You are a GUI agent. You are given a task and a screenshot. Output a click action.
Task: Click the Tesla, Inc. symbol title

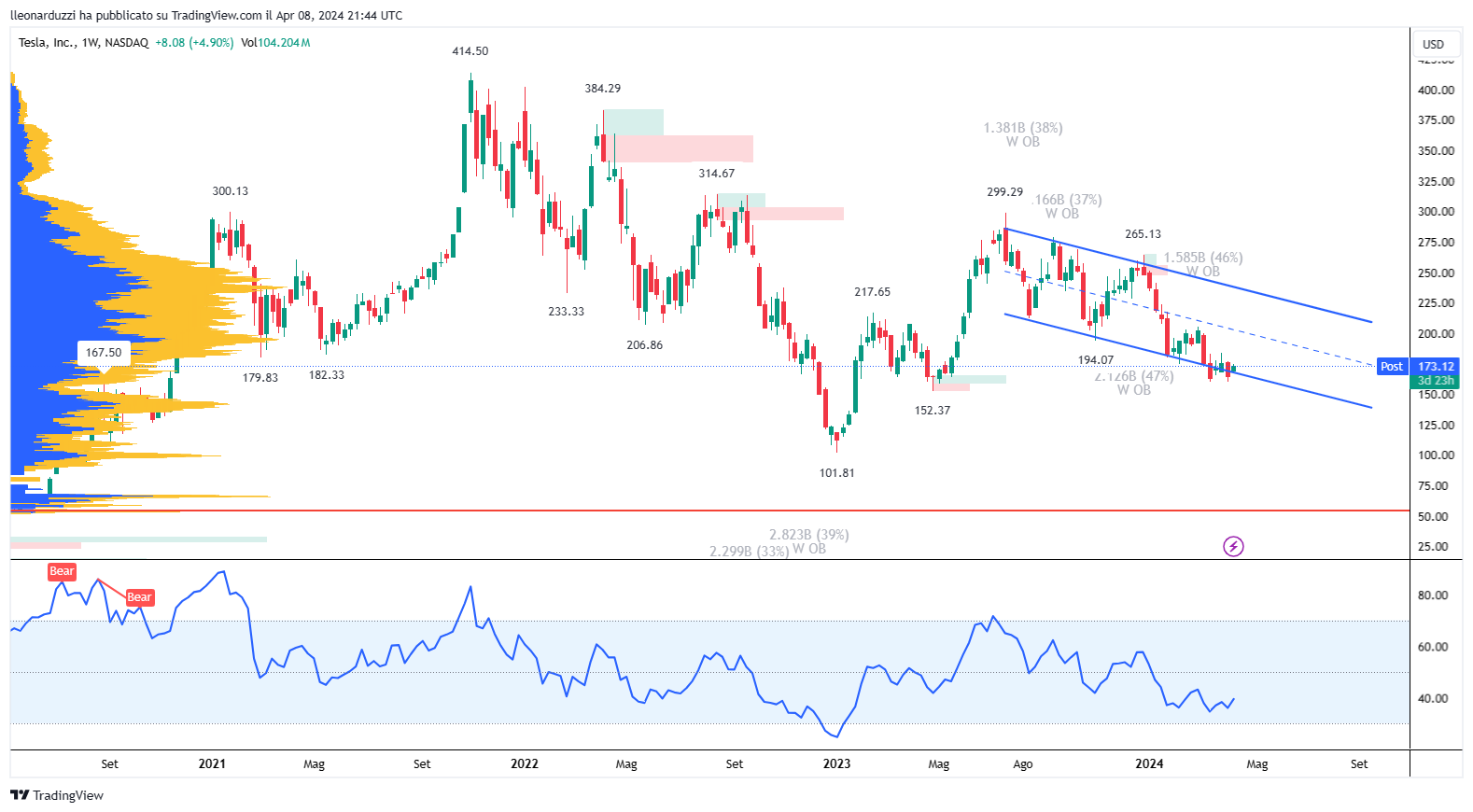[x=48, y=43]
